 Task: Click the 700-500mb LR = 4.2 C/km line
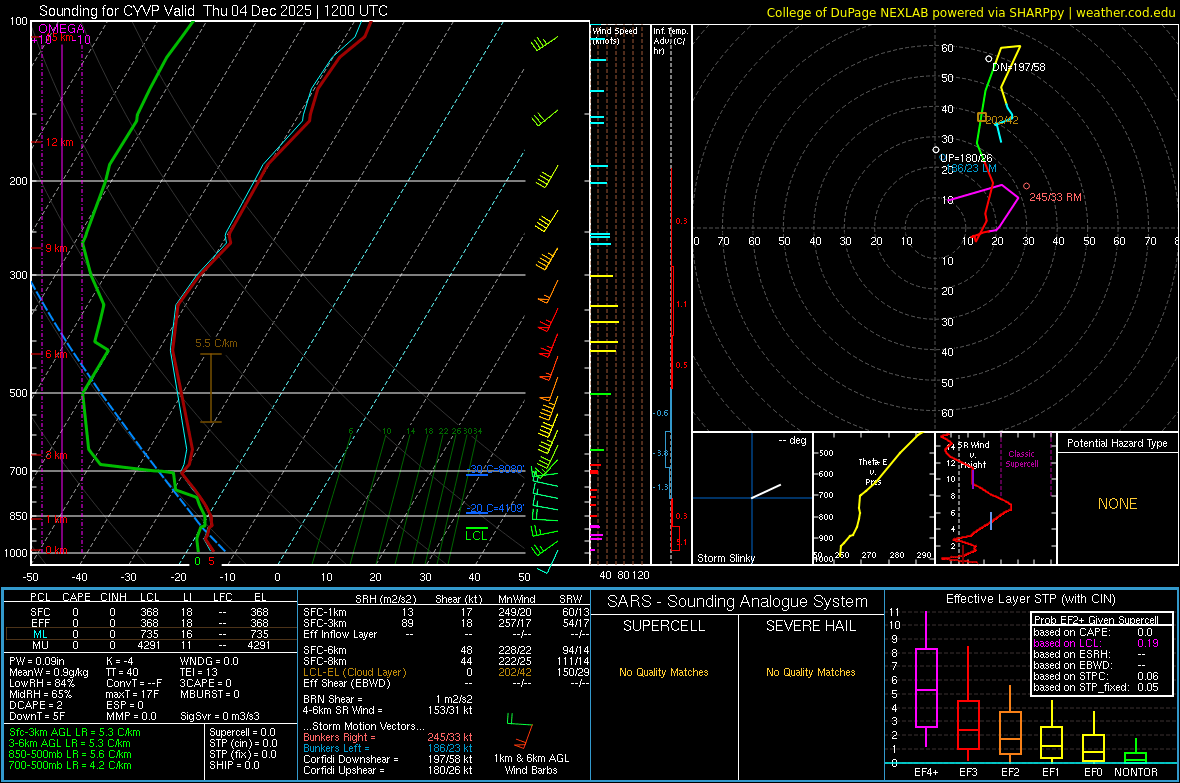point(70,765)
